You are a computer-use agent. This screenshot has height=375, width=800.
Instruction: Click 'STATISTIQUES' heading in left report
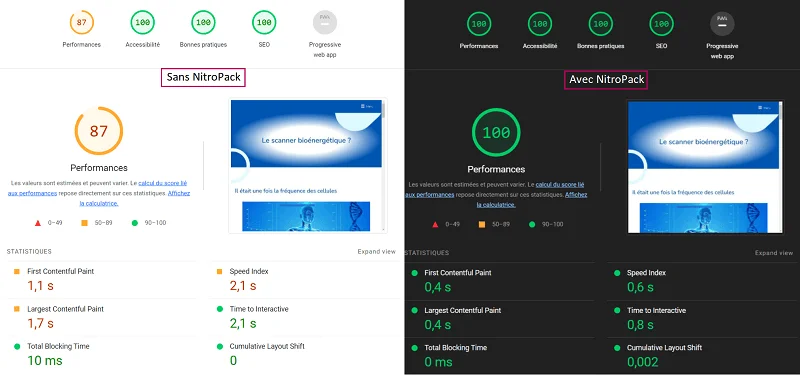[x=29, y=252]
